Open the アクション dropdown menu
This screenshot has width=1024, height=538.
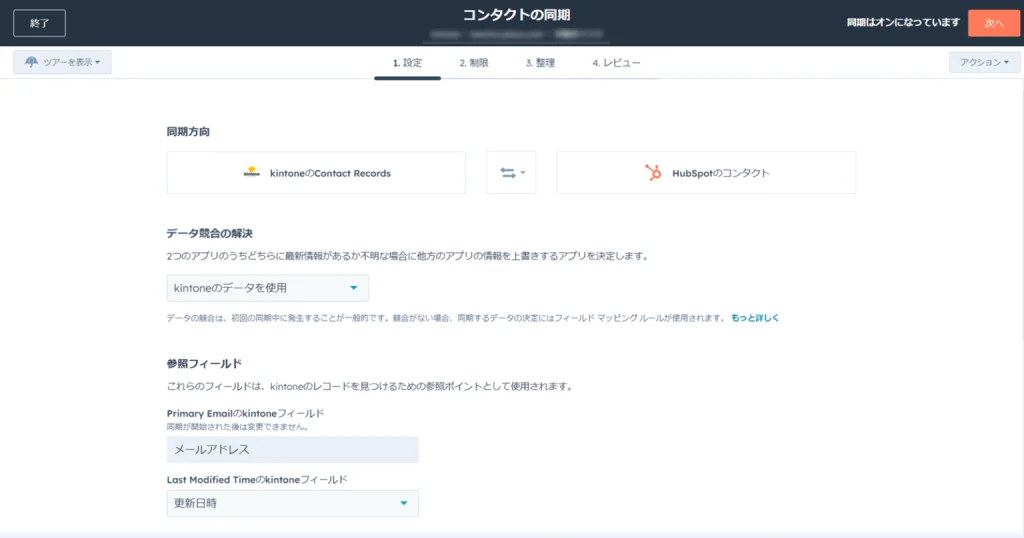pos(984,62)
